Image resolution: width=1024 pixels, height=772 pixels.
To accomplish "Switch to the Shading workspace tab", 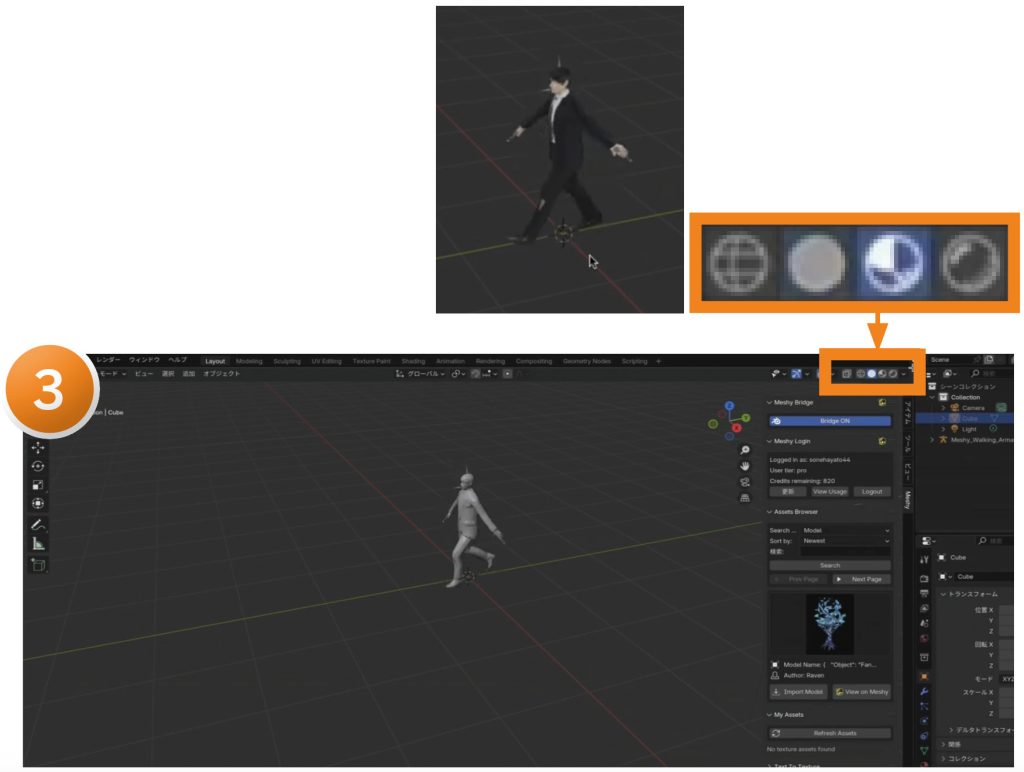I will click(413, 361).
